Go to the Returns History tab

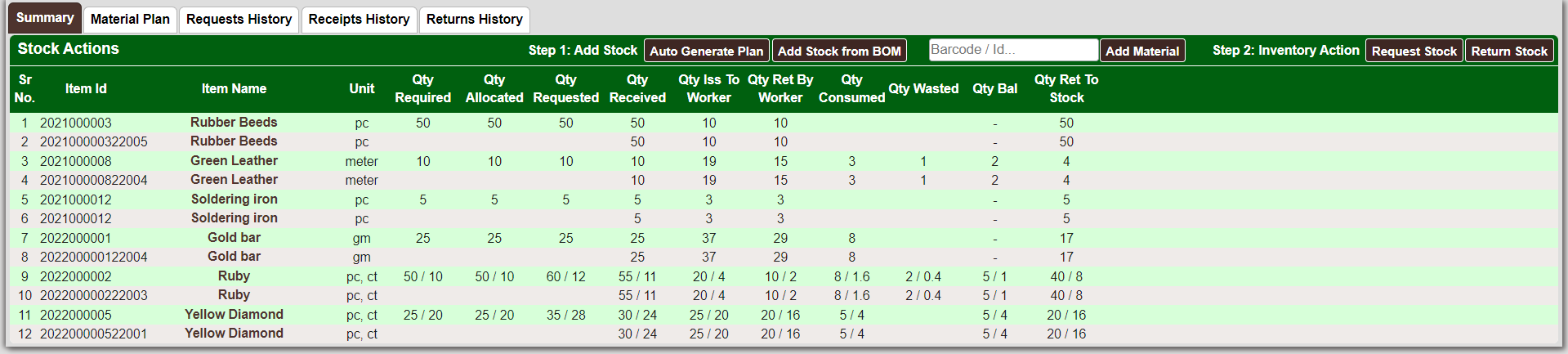point(474,19)
